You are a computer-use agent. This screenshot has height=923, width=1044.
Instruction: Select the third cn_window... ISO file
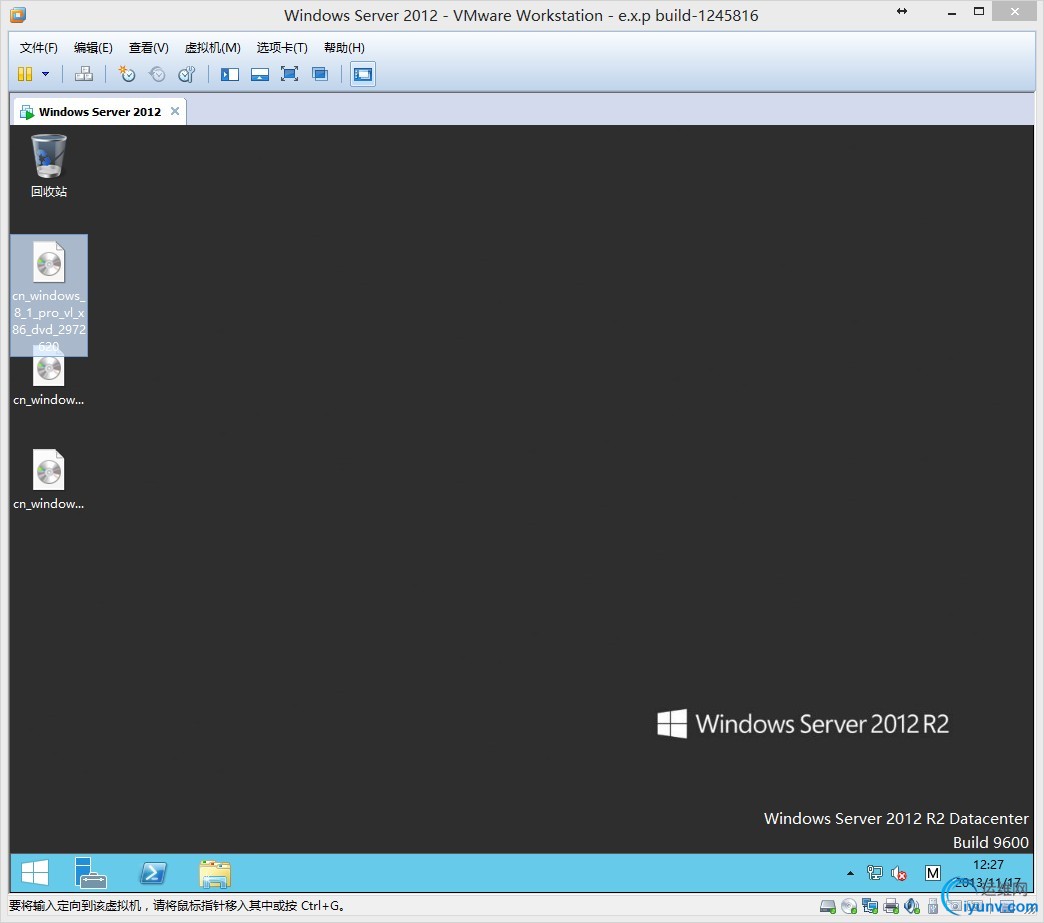[49, 480]
